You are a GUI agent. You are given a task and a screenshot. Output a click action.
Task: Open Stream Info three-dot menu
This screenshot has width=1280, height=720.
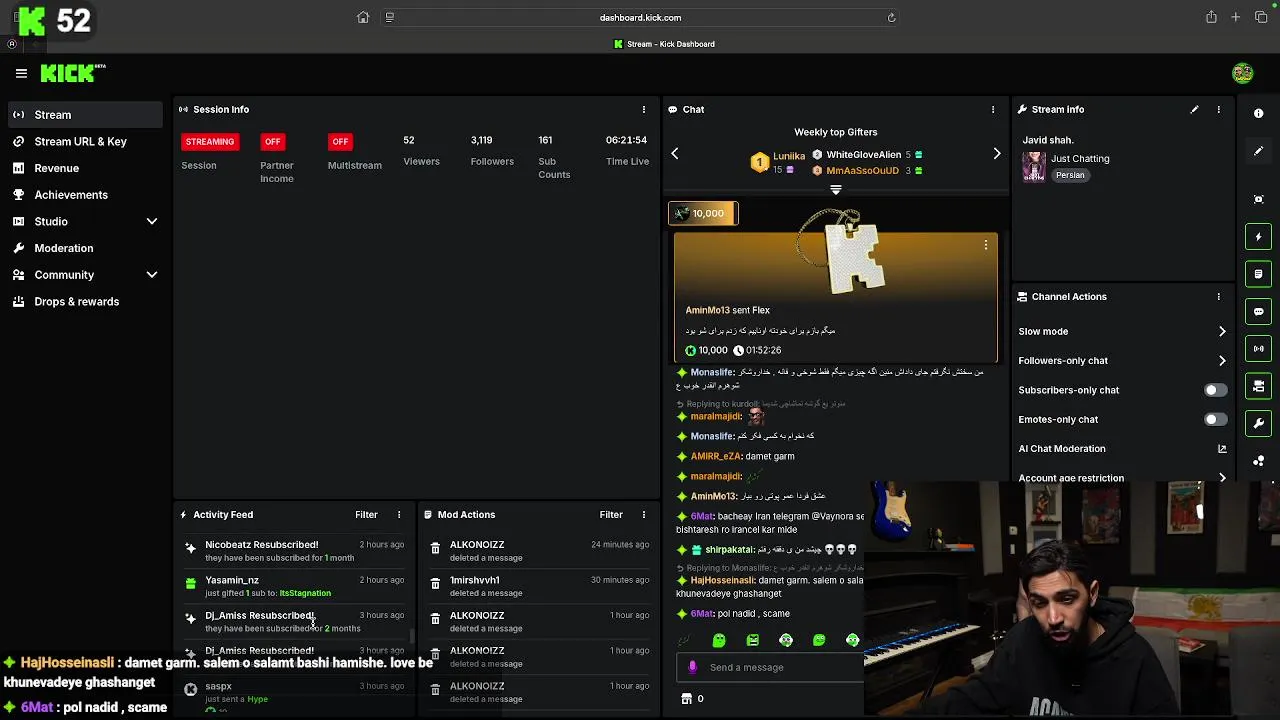click(x=1218, y=109)
